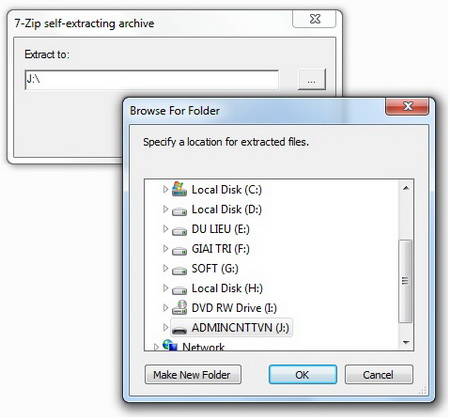This screenshot has width=450, height=420.
Task: Click Cancel in Browse For Folder
Action: pyautogui.click(x=379, y=375)
